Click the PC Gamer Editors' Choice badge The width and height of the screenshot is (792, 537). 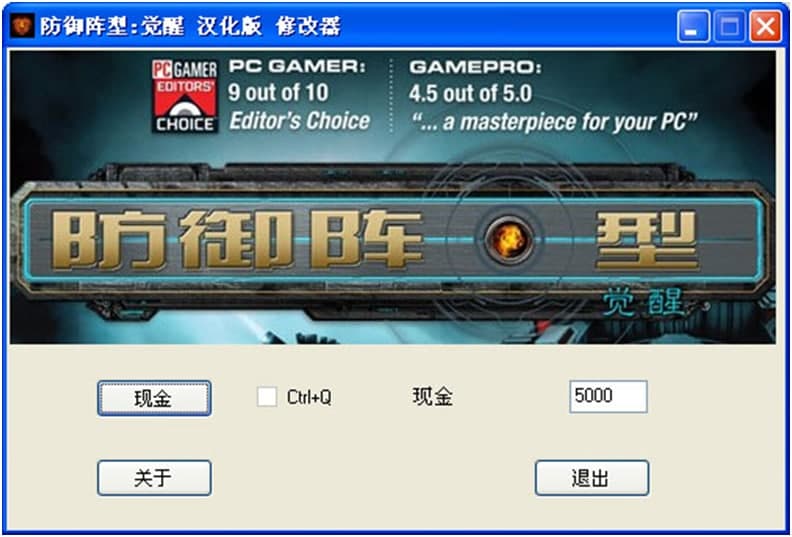(x=185, y=96)
